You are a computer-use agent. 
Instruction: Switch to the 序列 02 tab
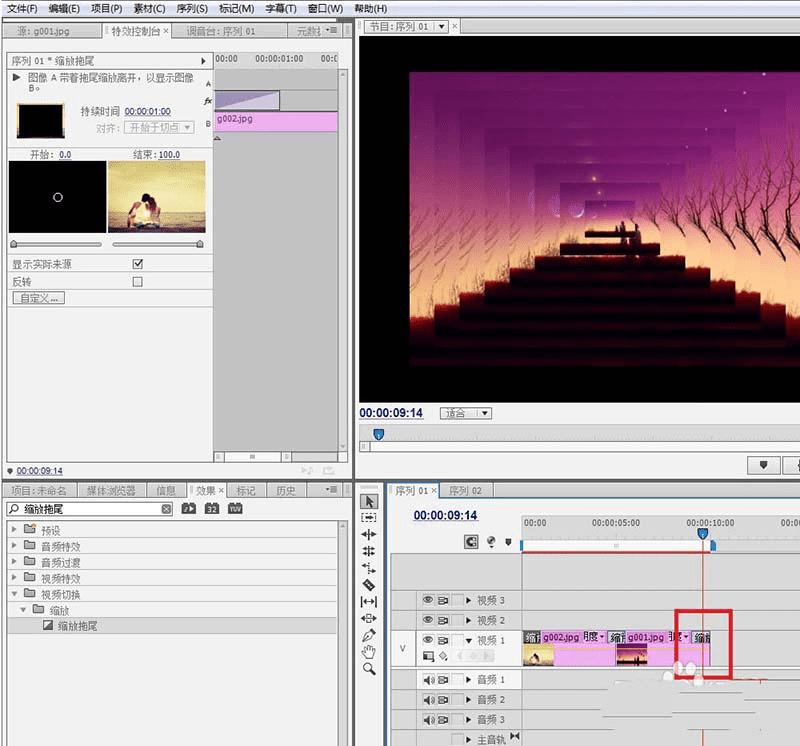[x=465, y=491]
